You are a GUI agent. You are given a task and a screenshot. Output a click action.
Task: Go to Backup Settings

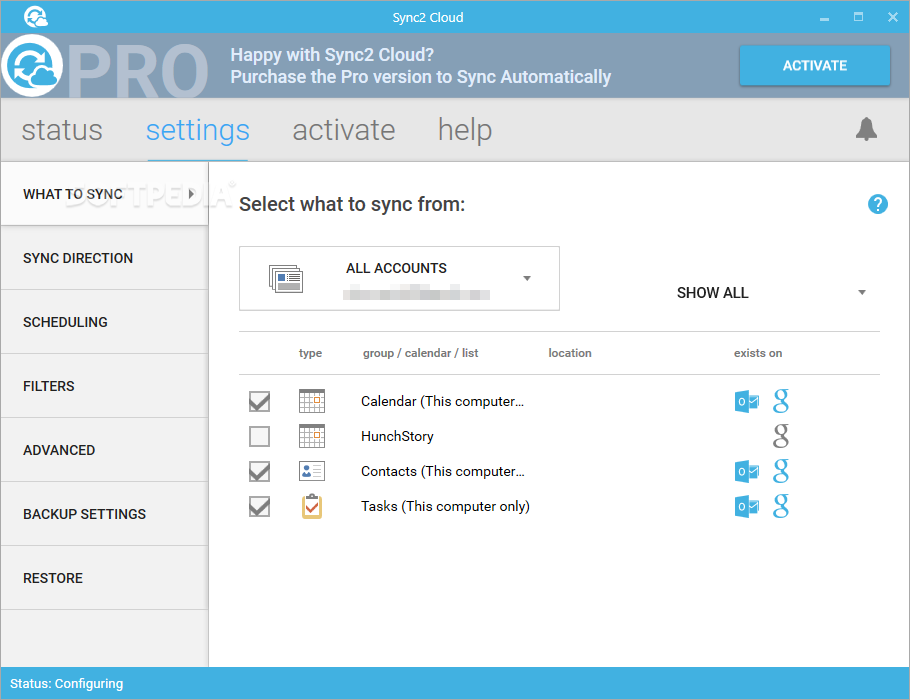[x=104, y=514]
